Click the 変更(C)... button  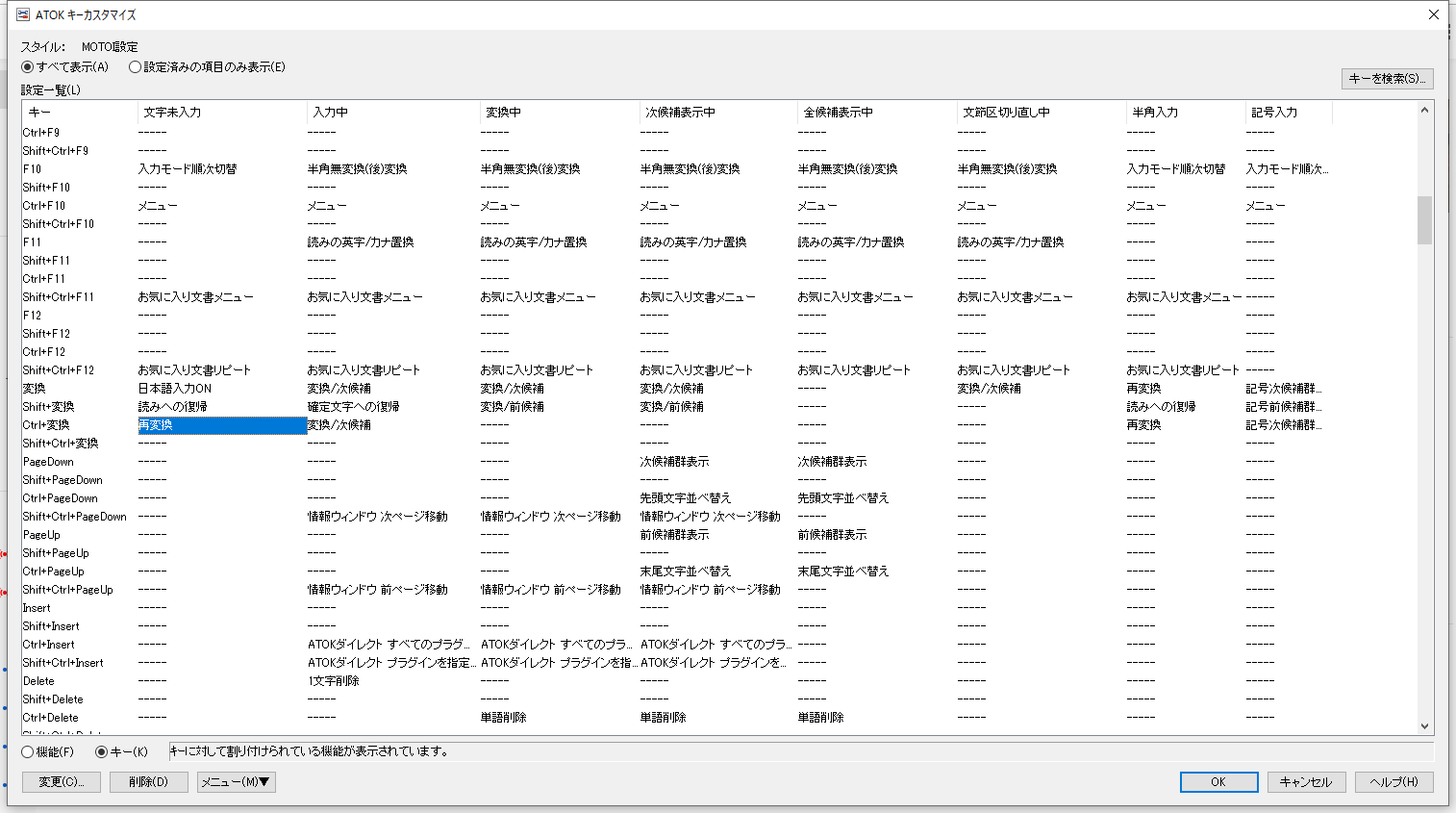pos(62,782)
